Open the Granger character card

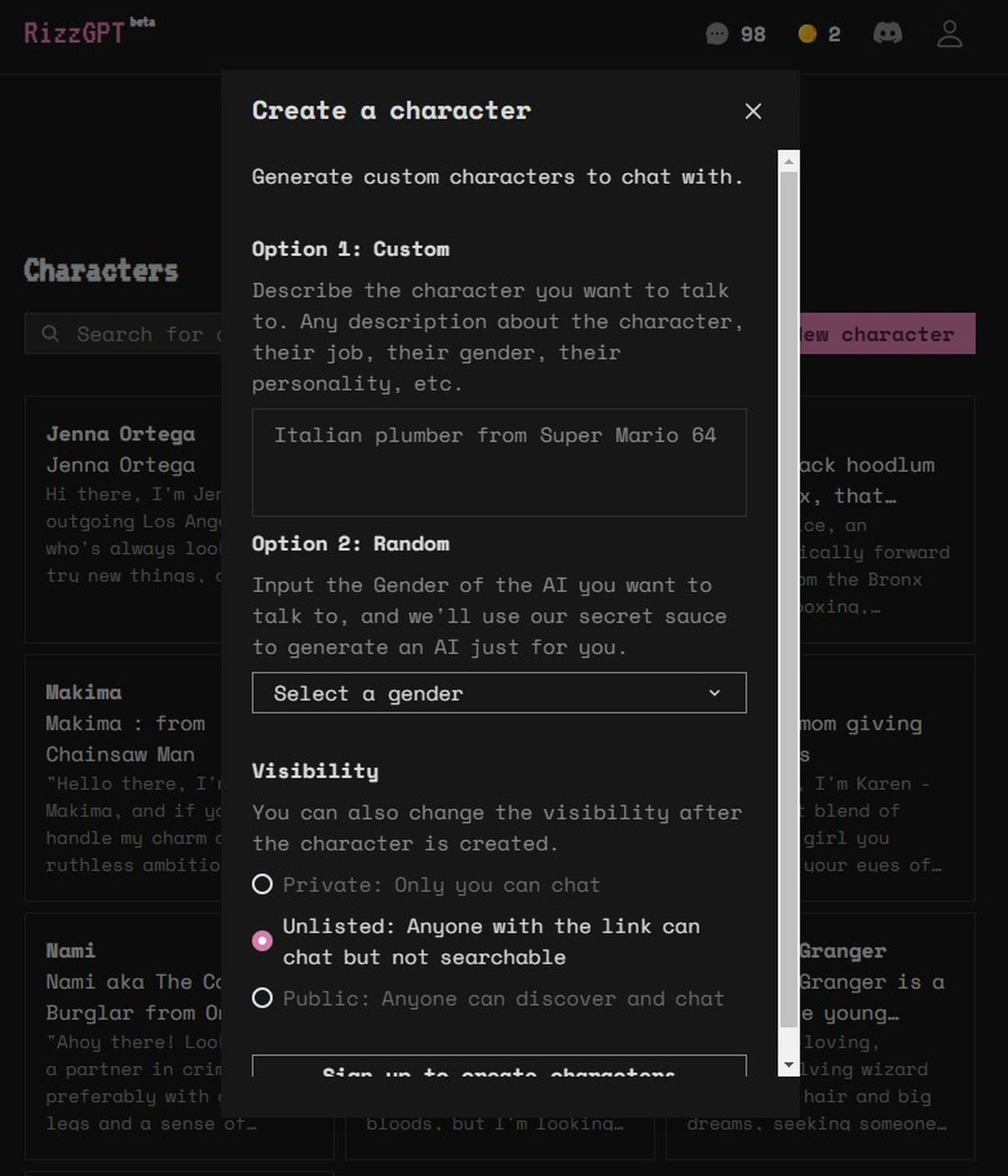click(x=887, y=1037)
